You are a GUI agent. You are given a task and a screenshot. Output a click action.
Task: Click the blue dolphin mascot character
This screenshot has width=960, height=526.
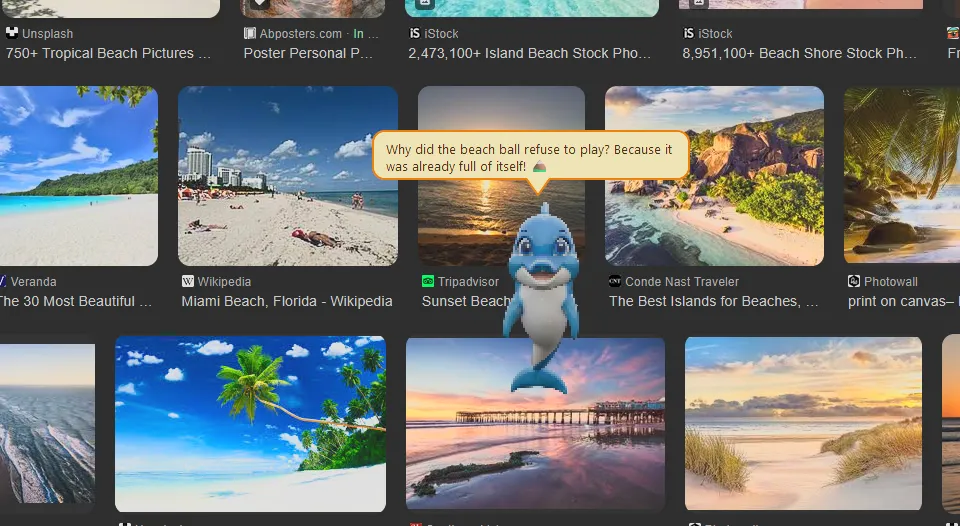[x=541, y=298]
